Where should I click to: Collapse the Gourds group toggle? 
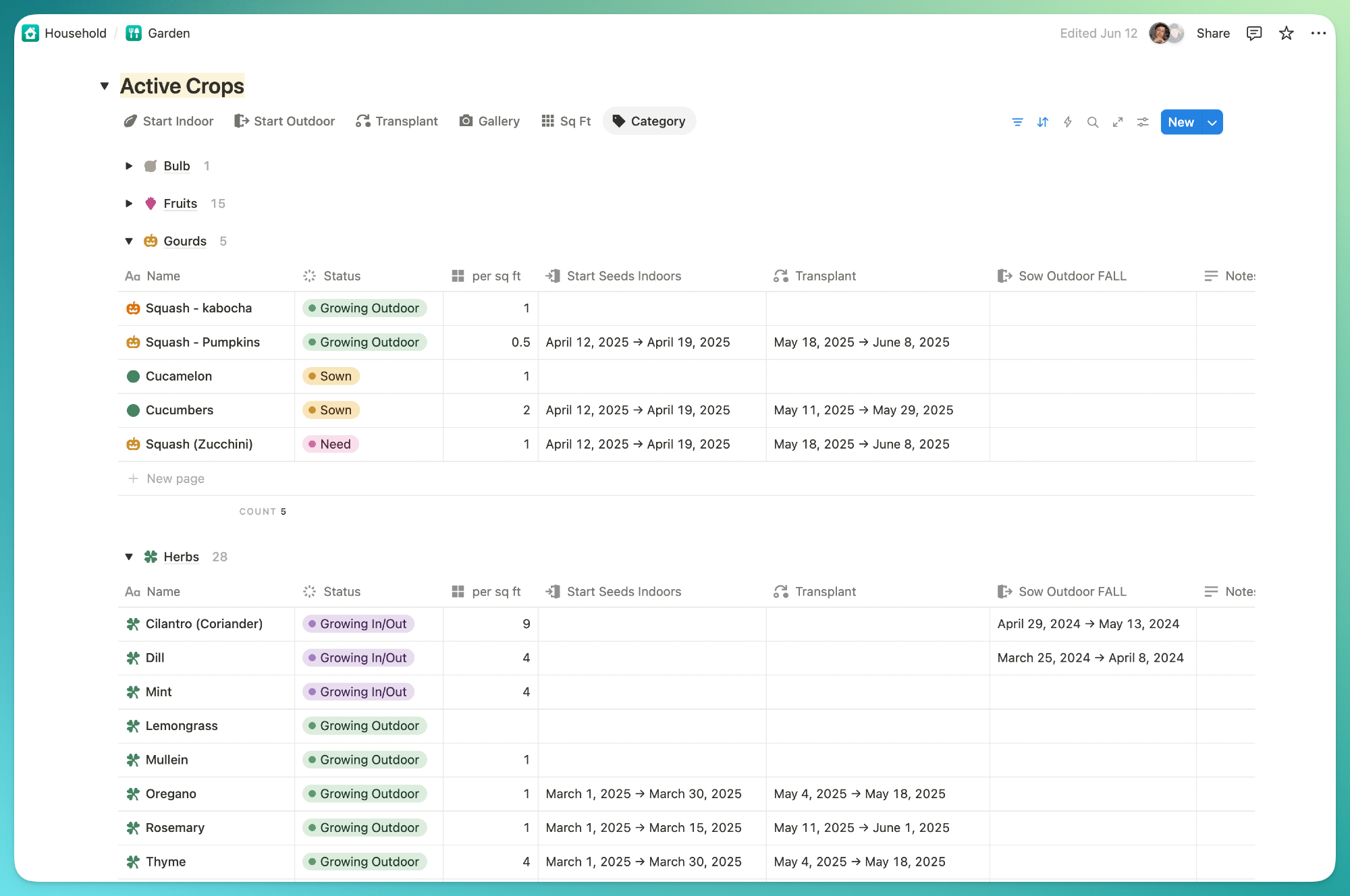[x=129, y=241]
